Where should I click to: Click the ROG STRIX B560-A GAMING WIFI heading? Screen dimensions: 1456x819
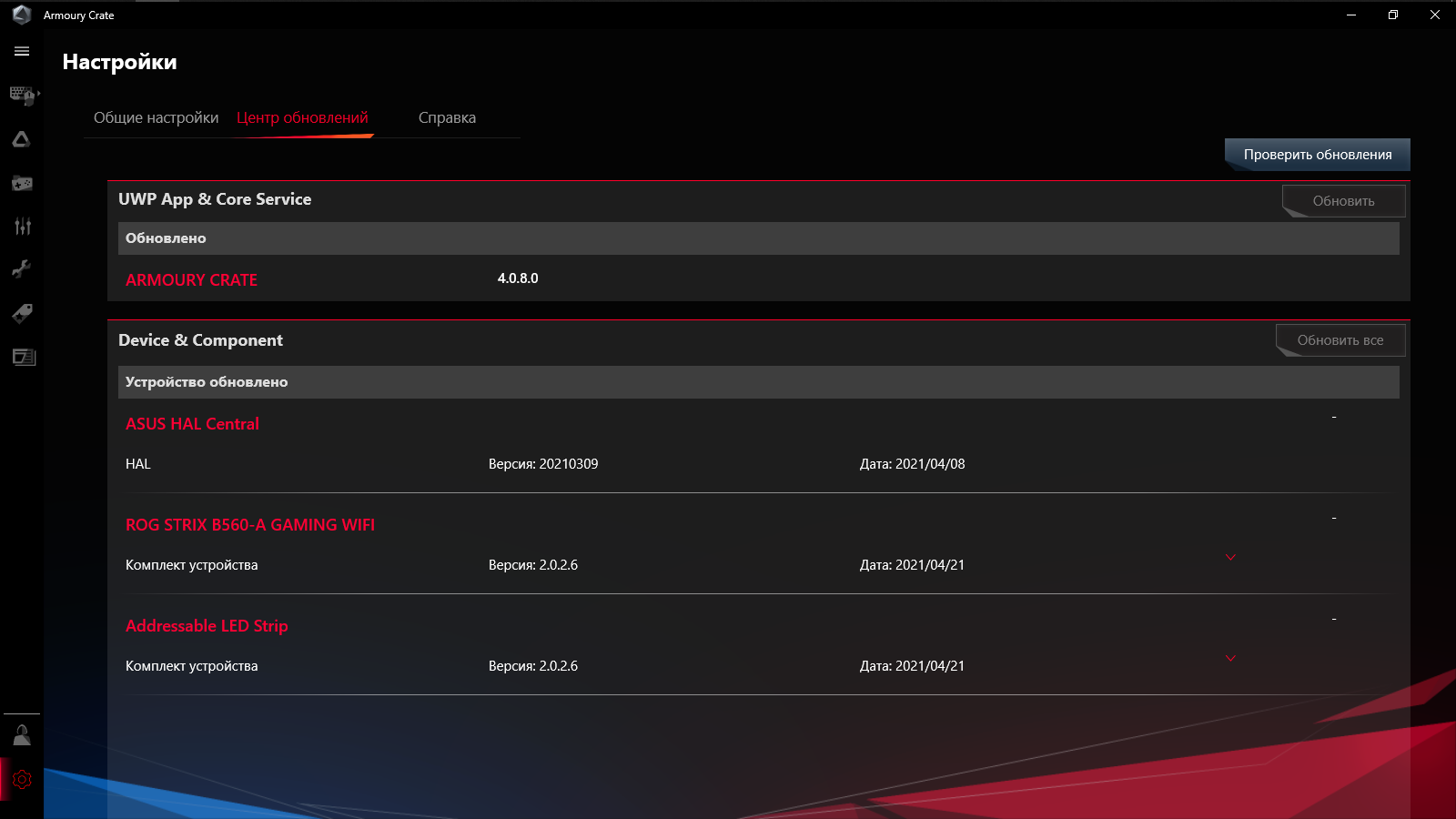coord(250,525)
